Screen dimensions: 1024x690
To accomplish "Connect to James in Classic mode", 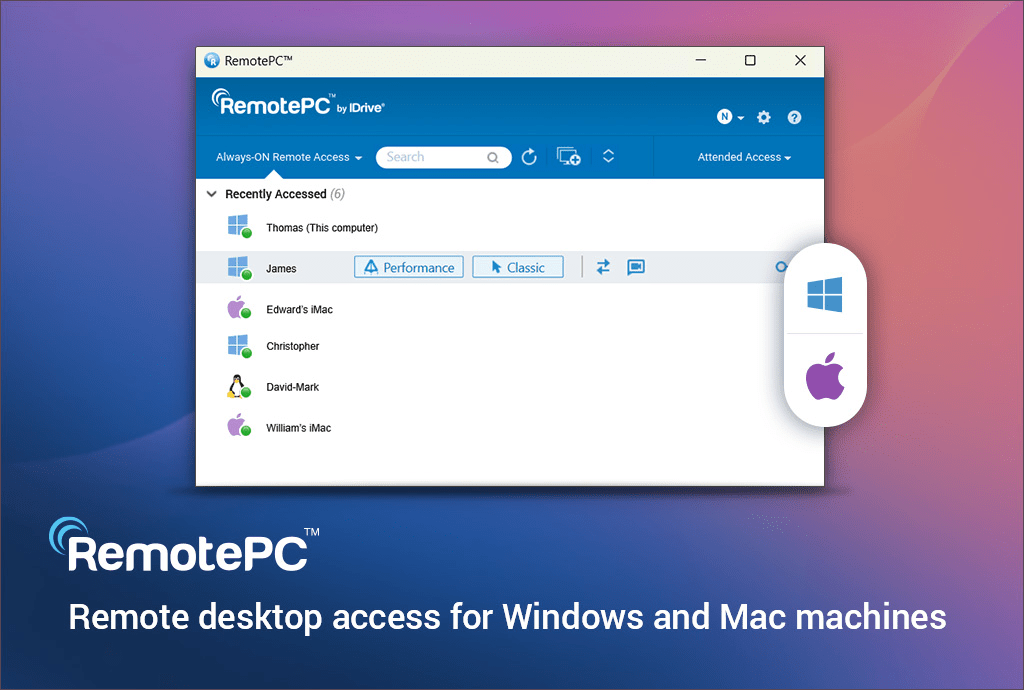I will 518,267.
